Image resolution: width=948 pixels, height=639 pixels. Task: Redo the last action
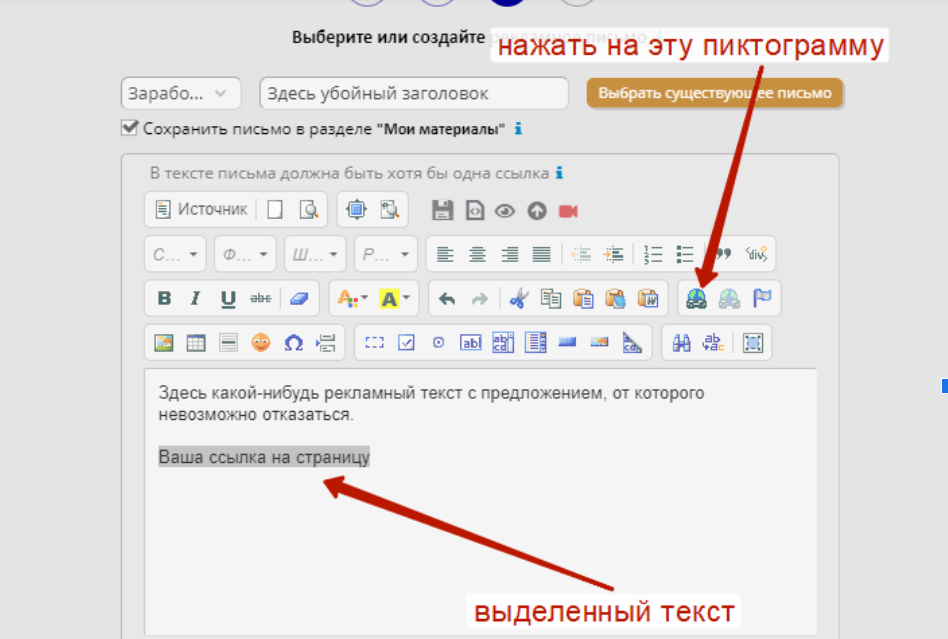pos(479,299)
